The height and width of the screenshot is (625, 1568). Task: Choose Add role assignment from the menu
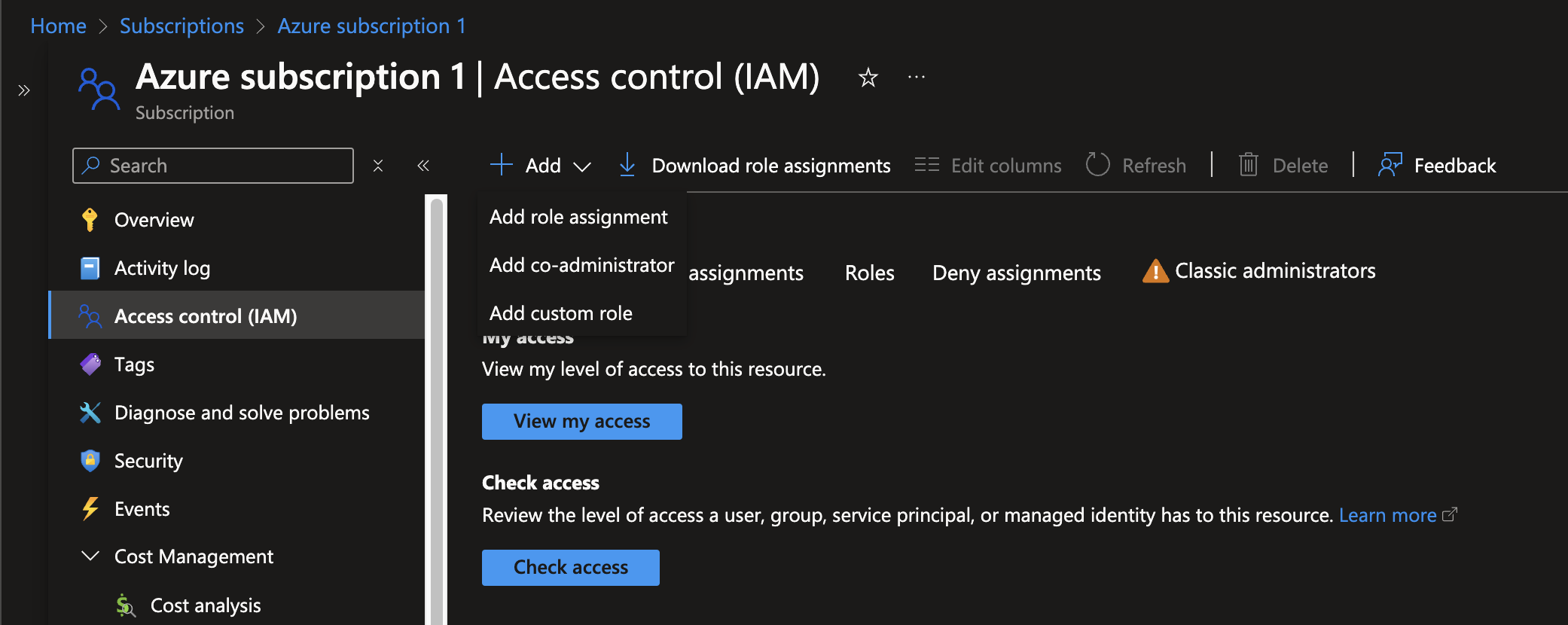(578, 217)
